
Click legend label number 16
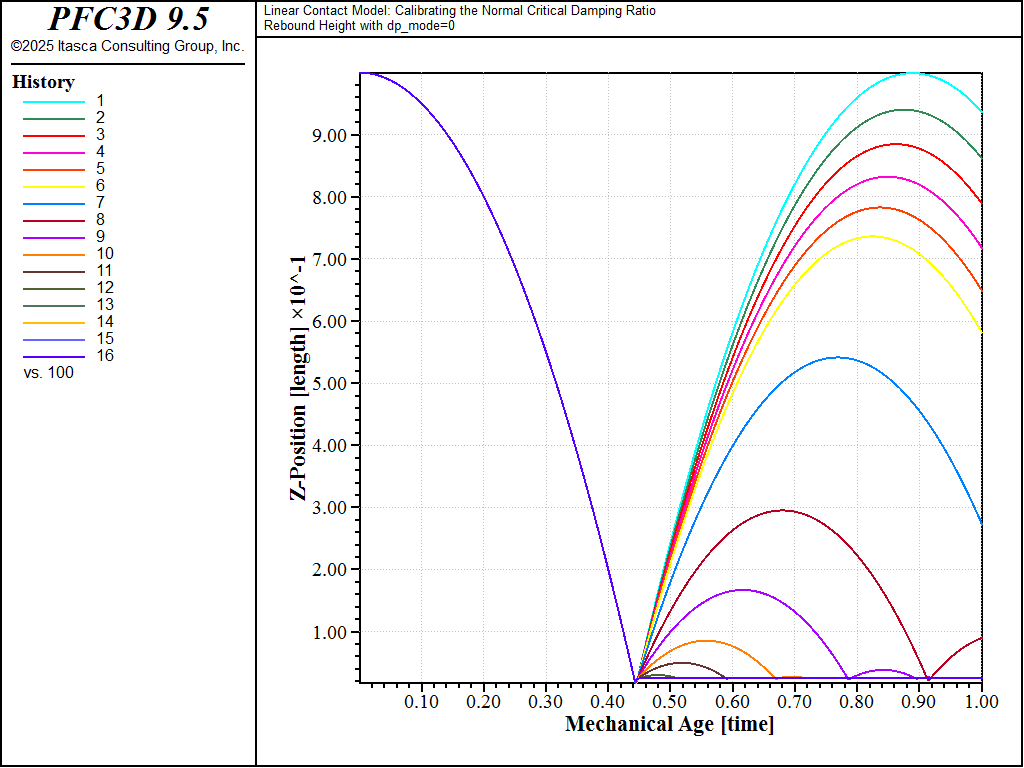coord(104,355)
